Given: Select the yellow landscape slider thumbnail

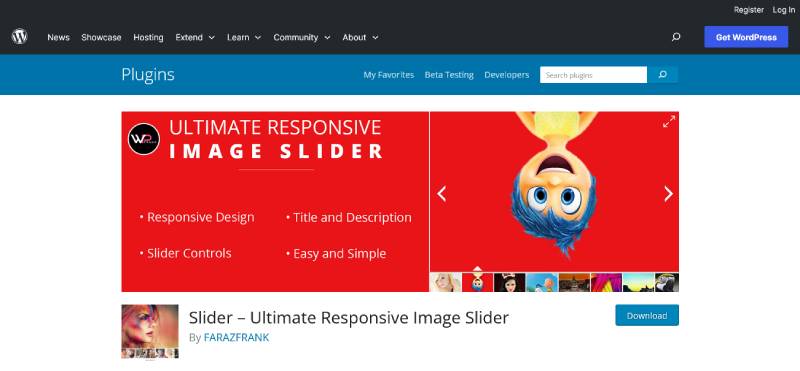Looking at the screenshot, I should 638,282.
